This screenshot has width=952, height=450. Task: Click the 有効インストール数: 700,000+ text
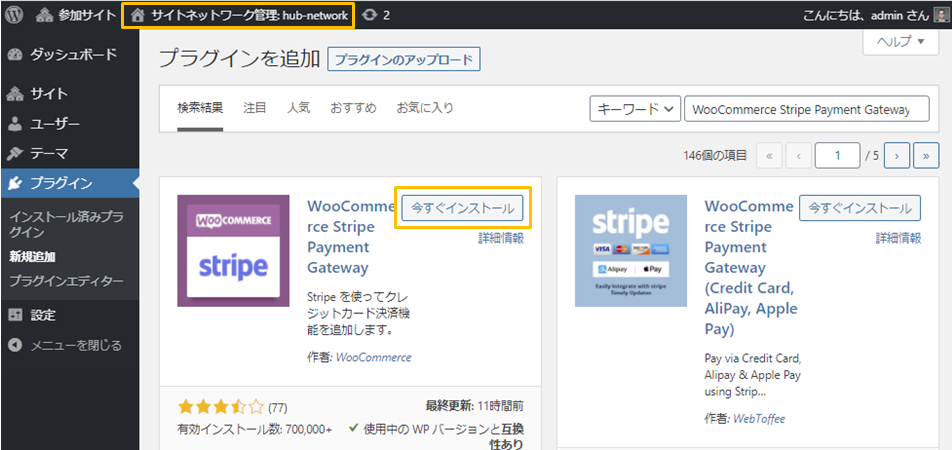(254, 429)
